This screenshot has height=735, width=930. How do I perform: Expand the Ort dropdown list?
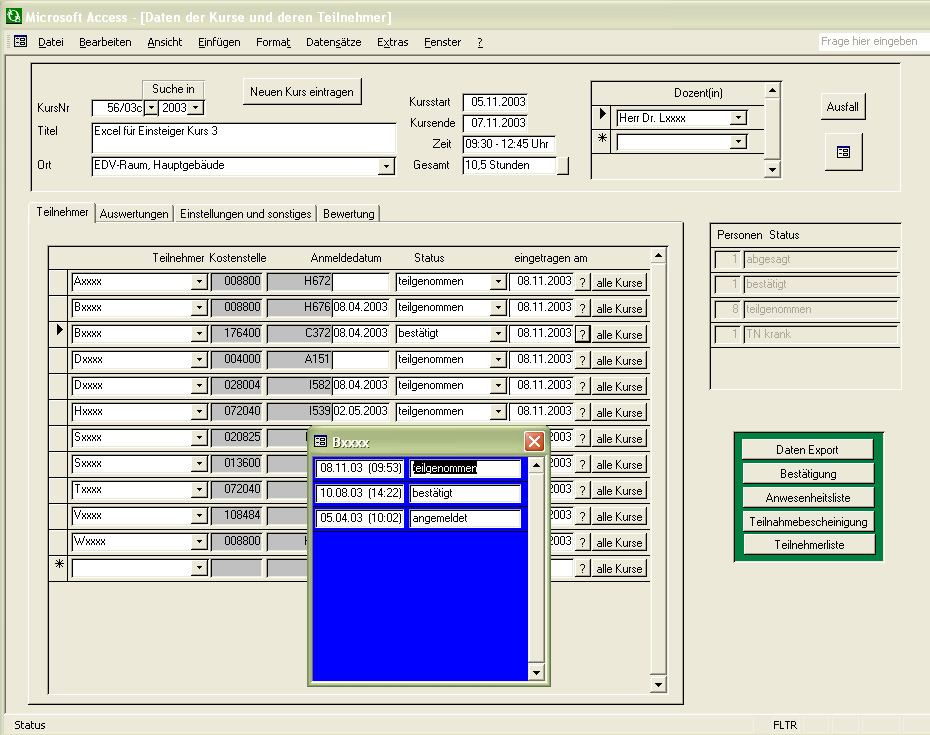(x=386, y=166)
